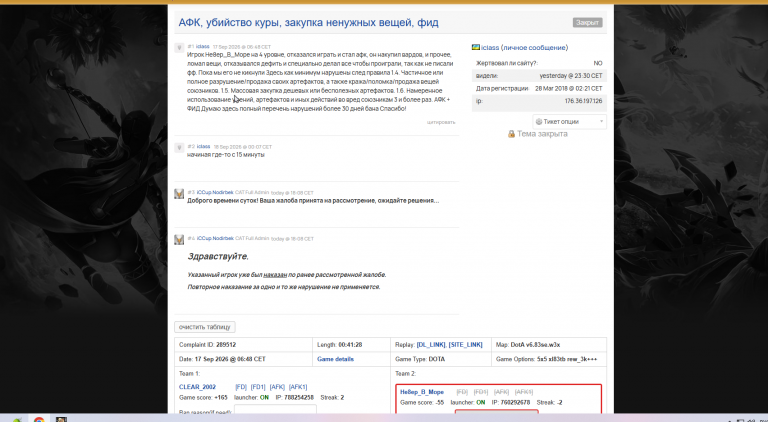
Task: Open CLEAR_2002 player profile
Action: 197,387
